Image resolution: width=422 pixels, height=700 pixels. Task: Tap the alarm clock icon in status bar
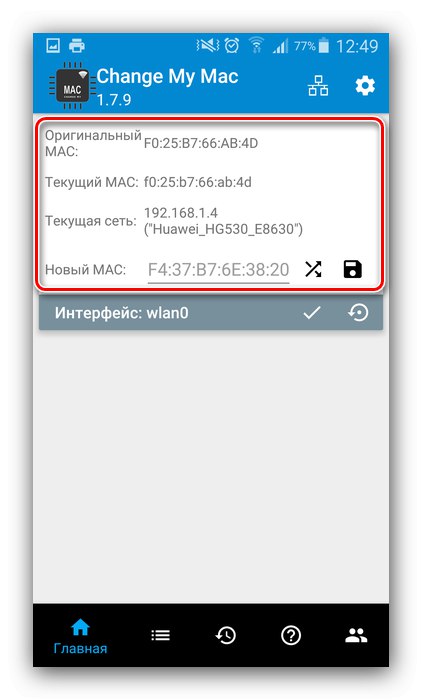(x=231, y=46)
